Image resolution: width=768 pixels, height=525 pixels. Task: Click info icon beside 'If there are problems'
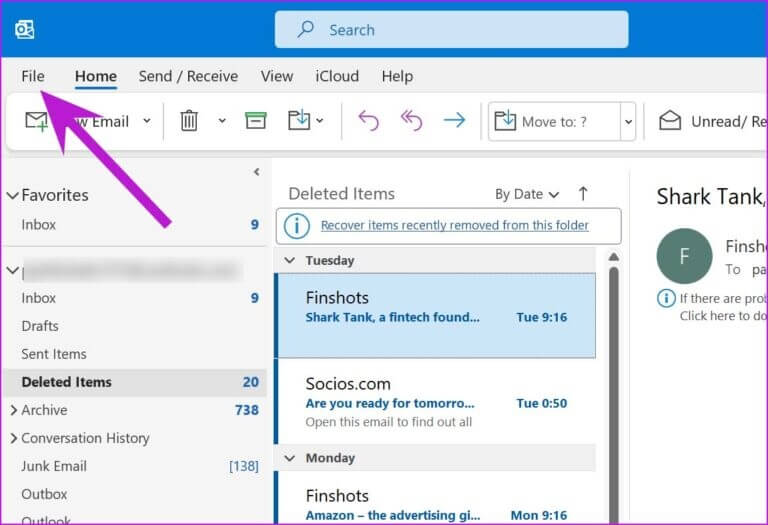coord(666,298)
